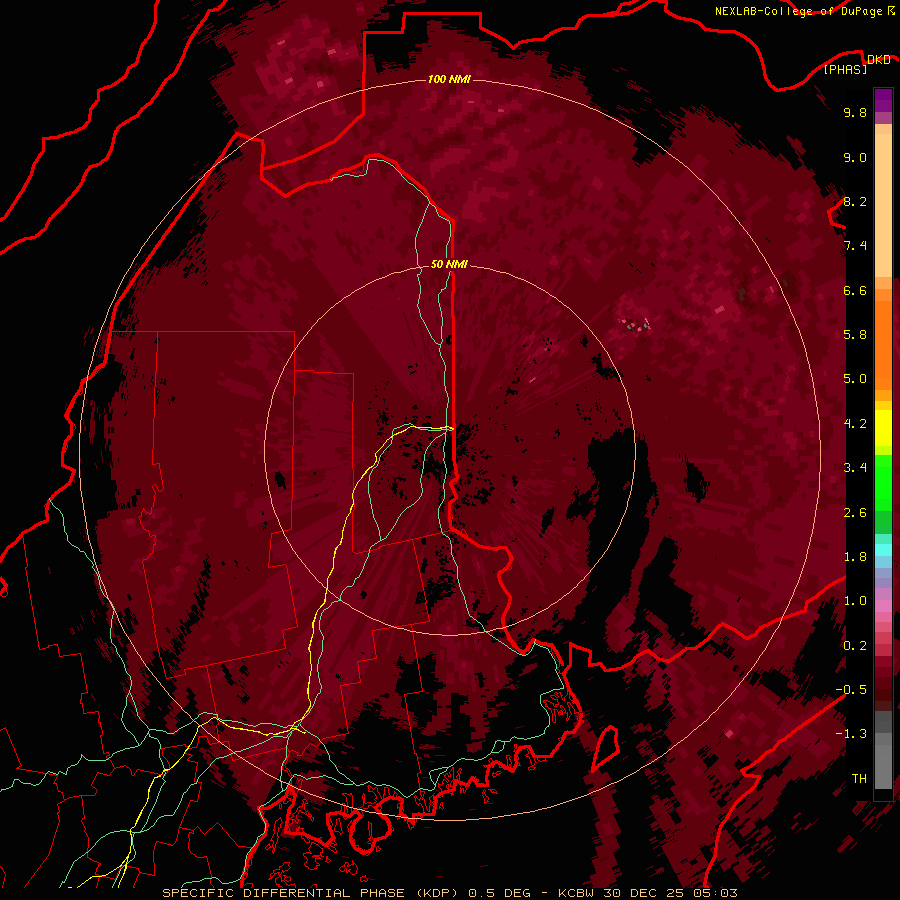Image resolution: width=900 pixels, height=900 pixels.
Task: Click the yellow segment of the color bar
Action: pos(883,428)
